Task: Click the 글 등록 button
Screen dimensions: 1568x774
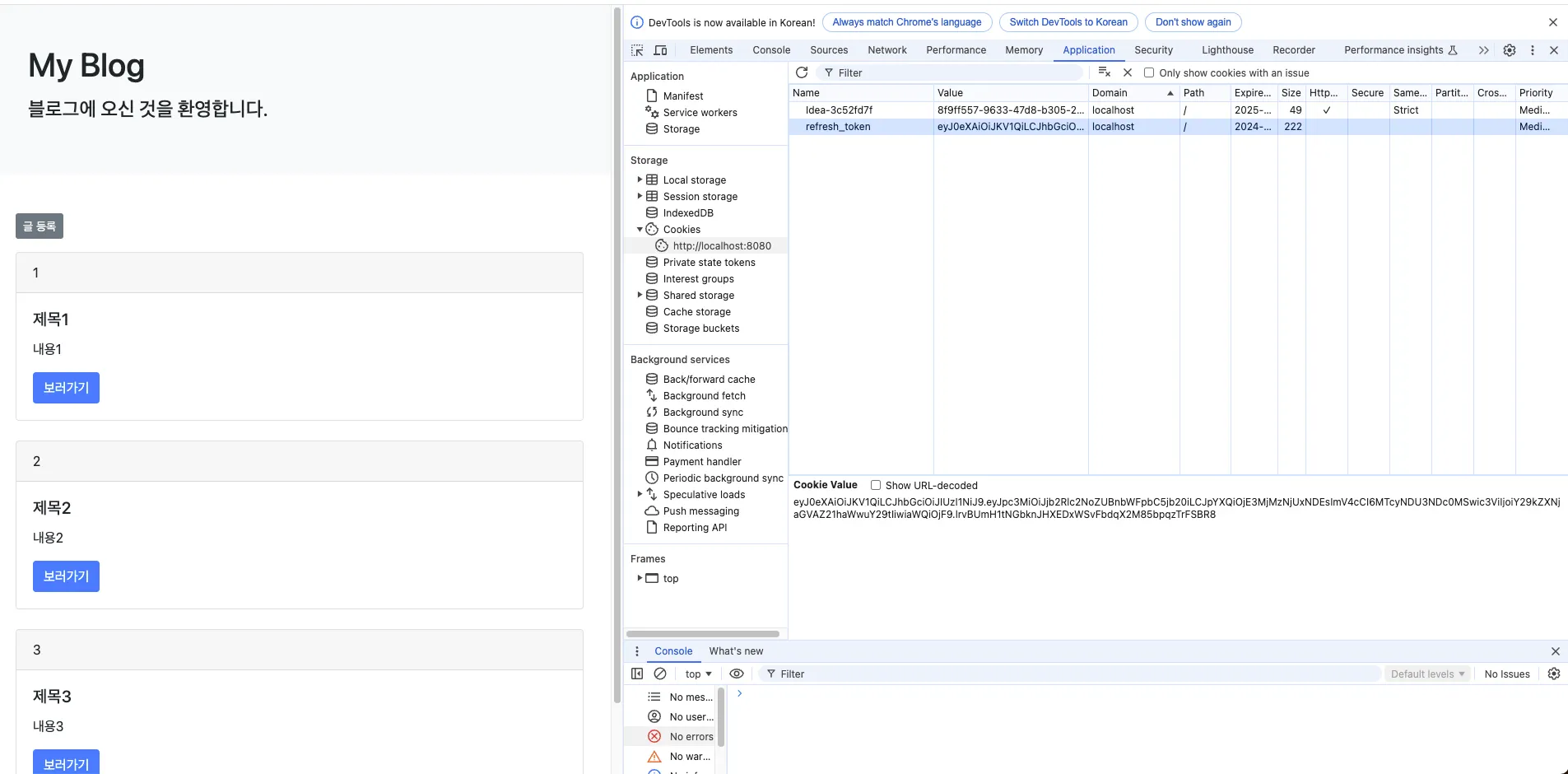Action: (40, 226)
